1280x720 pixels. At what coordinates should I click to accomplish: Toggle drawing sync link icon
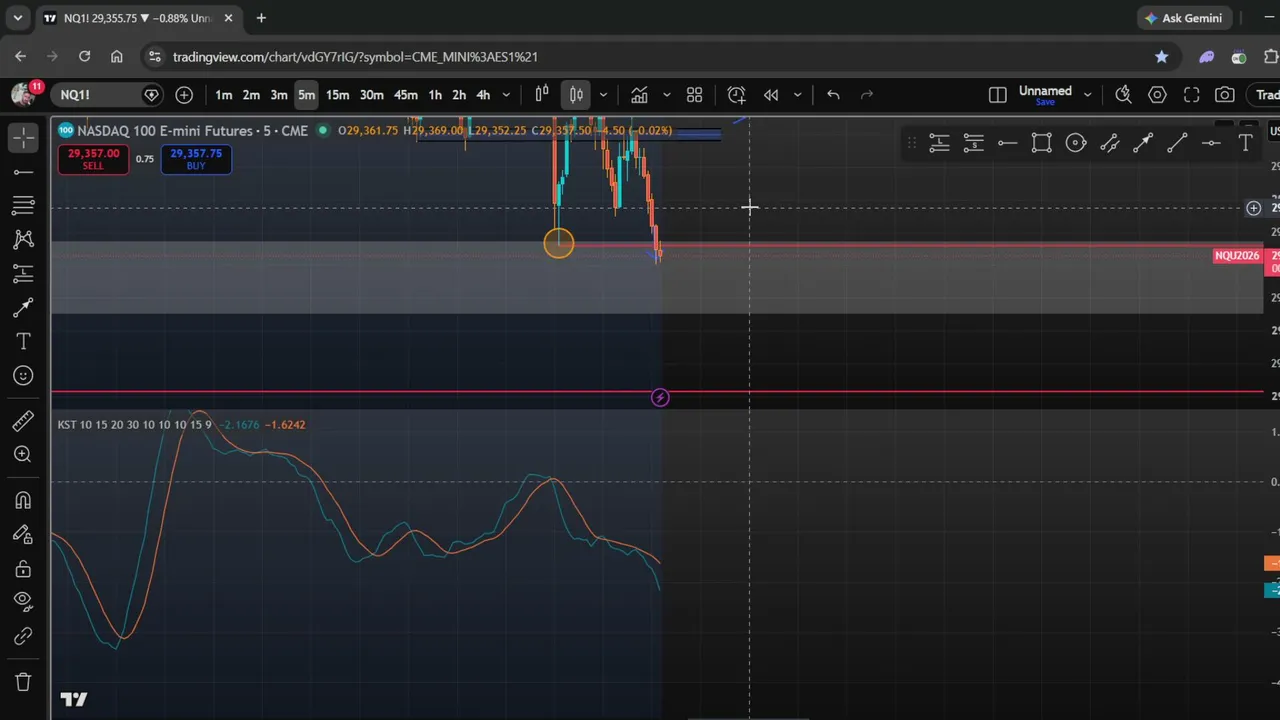[23, 637]
